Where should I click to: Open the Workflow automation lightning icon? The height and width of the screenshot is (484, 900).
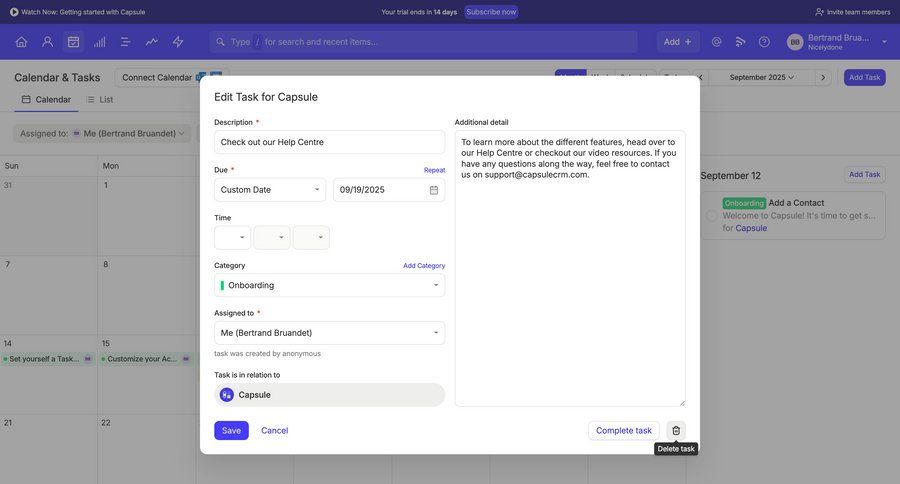point(178,42)
